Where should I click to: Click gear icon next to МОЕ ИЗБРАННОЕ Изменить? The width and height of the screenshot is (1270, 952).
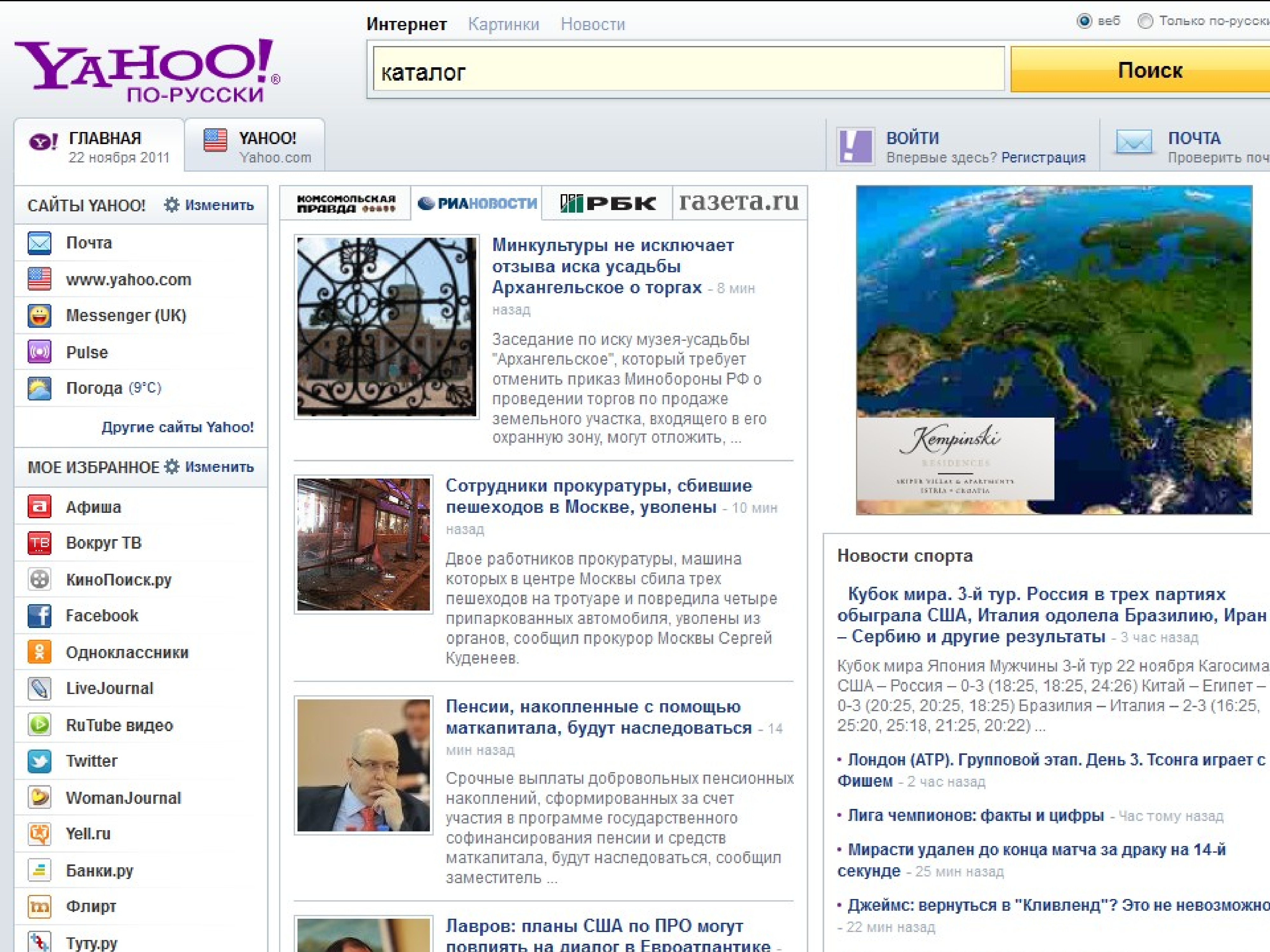[x=172, y=466]
